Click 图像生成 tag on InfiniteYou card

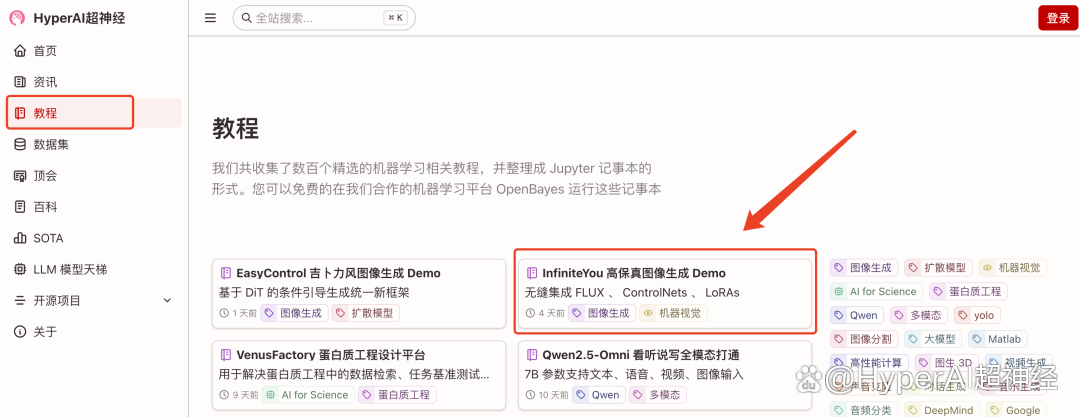click(602, 313)
